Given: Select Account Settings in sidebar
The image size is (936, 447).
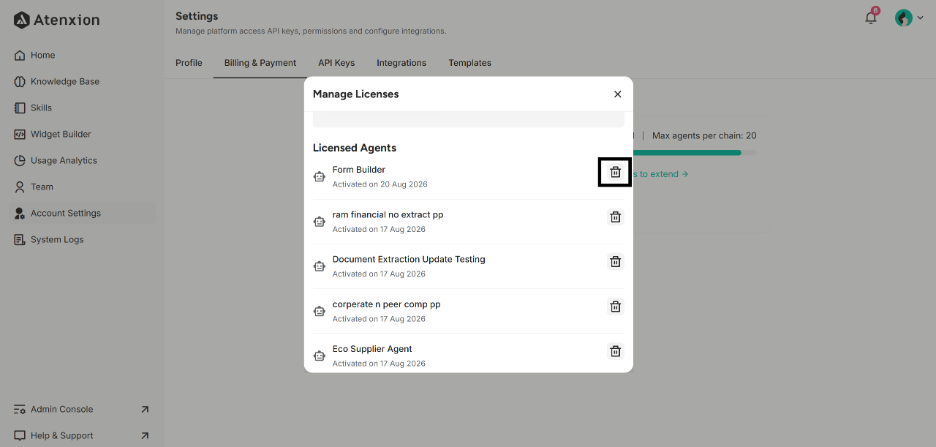Looking at the screenshot, I should [x=82, y=213].
